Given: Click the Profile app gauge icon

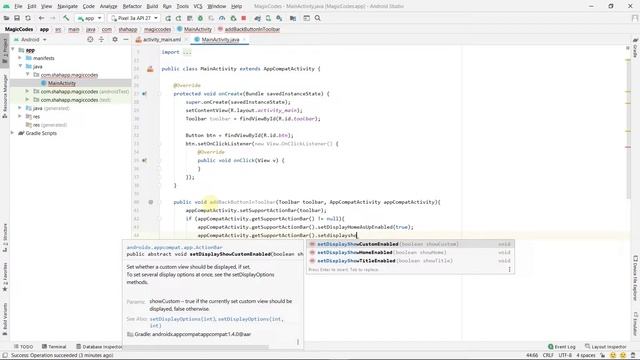Looking at the screenshot, I should pos(222,18).
